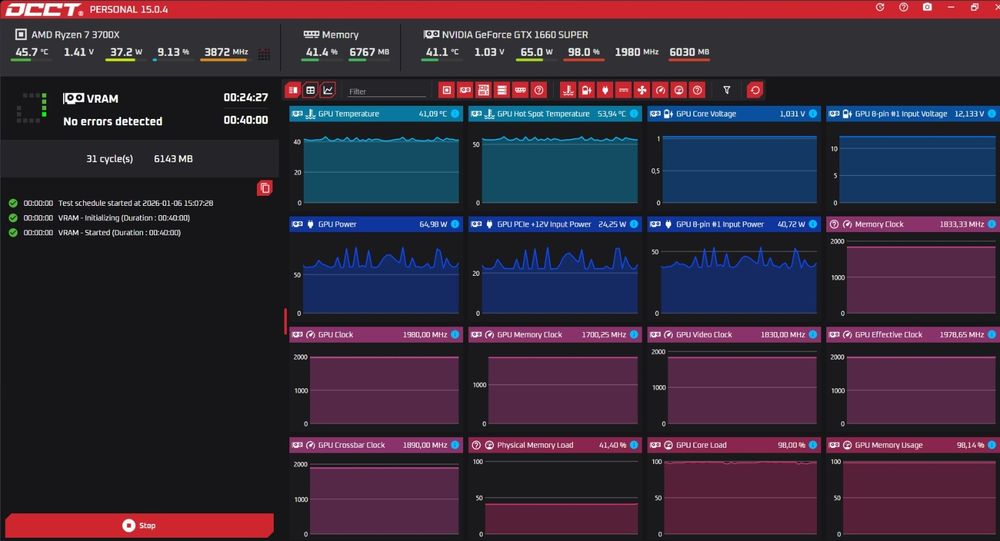Image resolution: width=1000 pixels, height=541 pixels.
Task: Toggle the load gauge sensor type filter
Action: coord(679,90)
